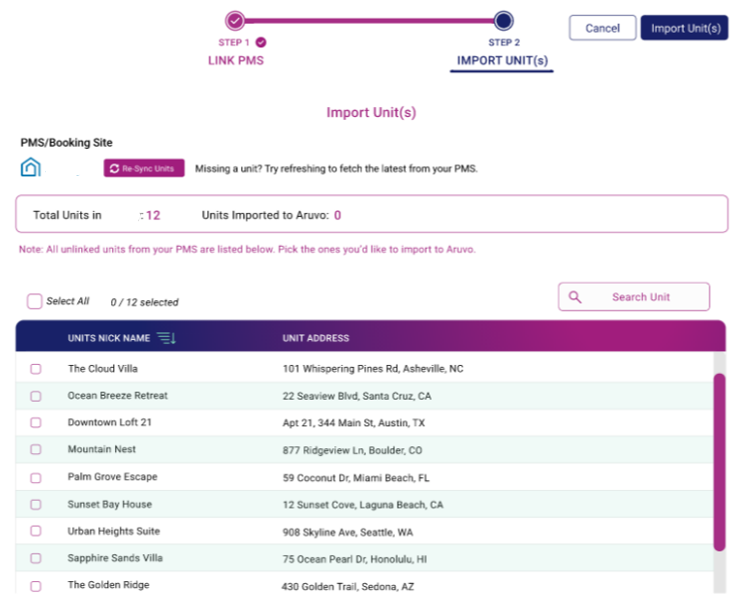The height and width of the screenshot is (597, 743).
Task: Click the units list vertical scrollbar
Action: pyautogui.click(x=719, y=462)
